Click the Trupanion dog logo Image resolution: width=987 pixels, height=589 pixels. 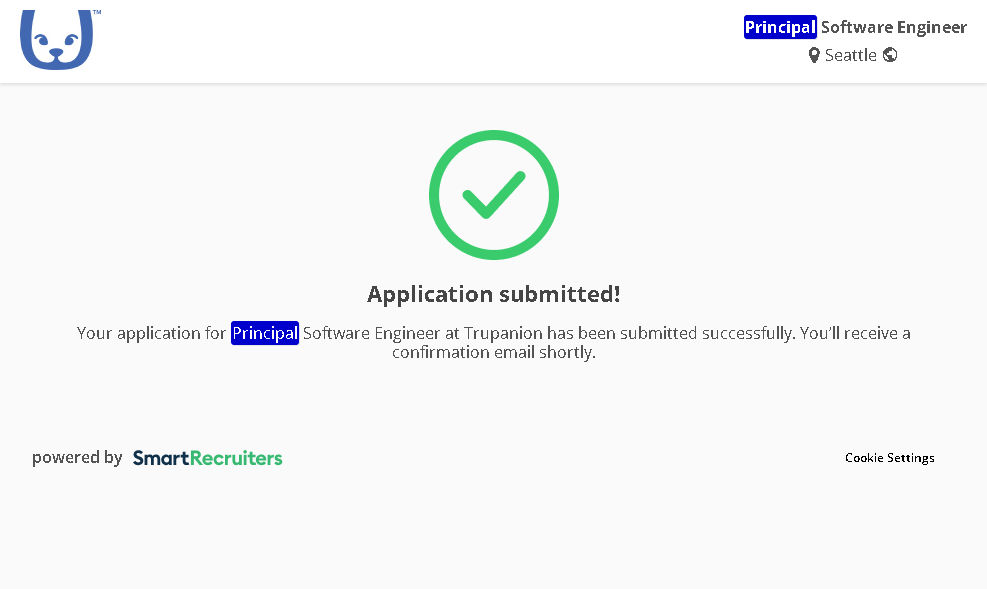click(56, 42)
